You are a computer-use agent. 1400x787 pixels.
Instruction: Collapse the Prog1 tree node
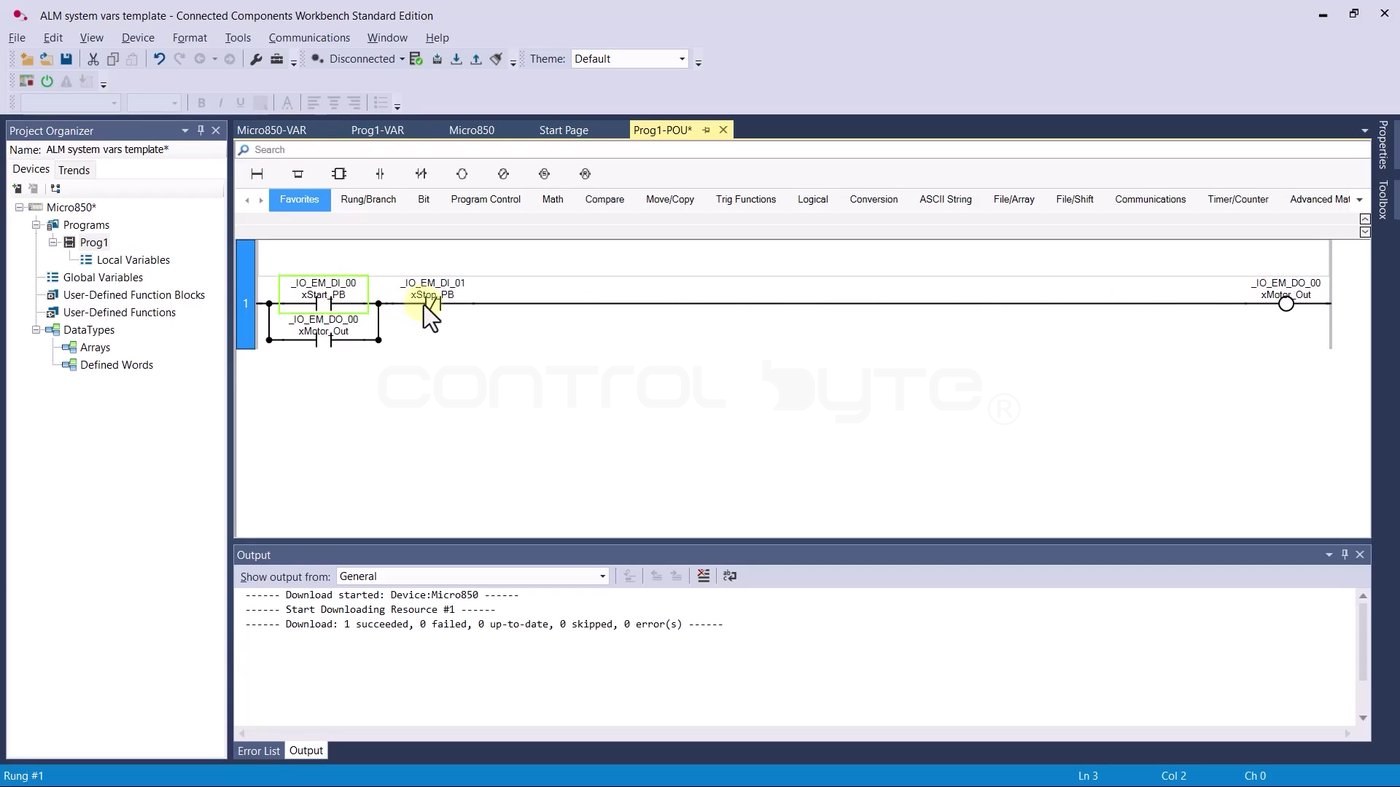[53, 242]
